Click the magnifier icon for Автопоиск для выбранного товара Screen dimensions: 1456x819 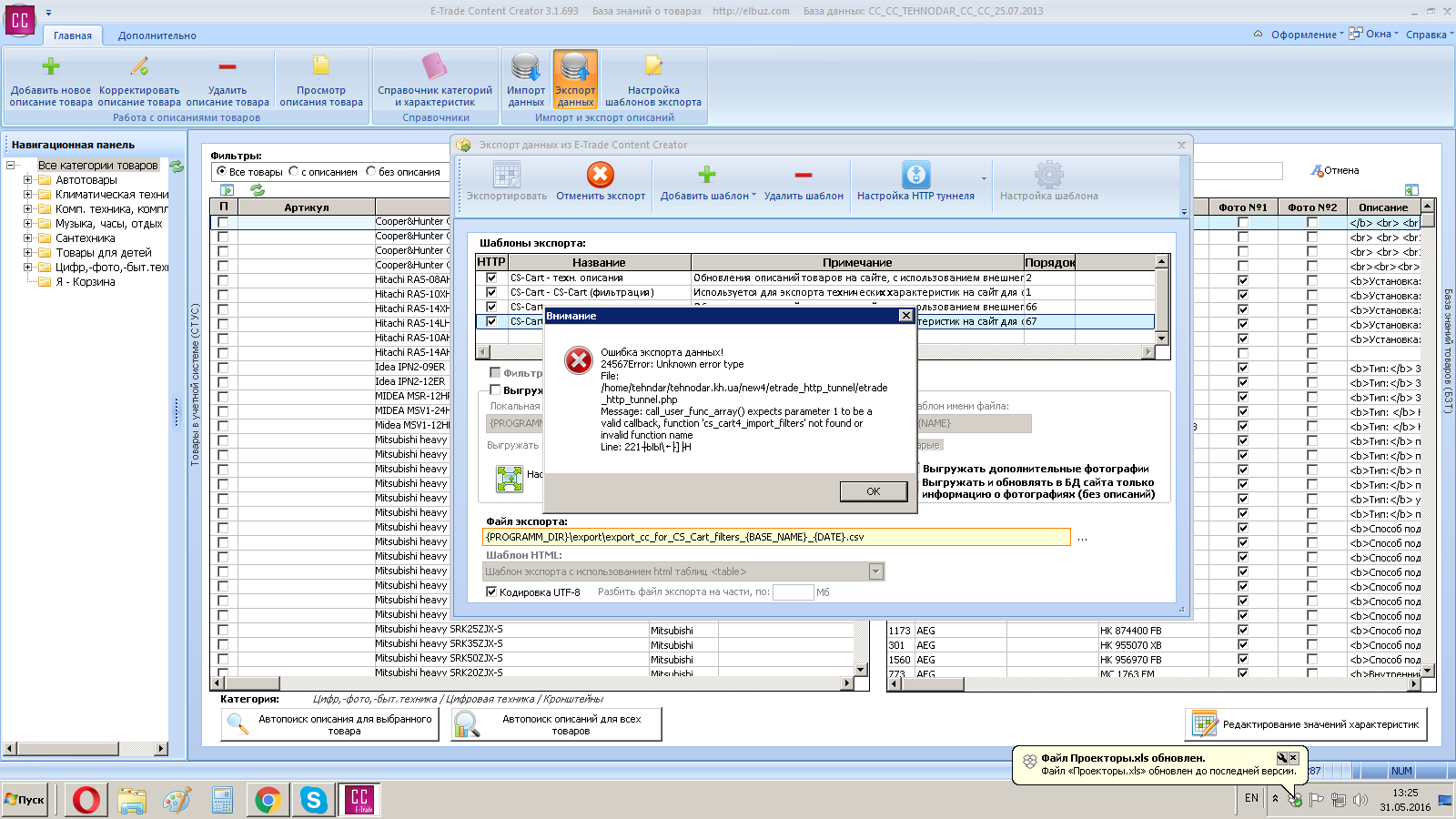[x=238, y=724]
